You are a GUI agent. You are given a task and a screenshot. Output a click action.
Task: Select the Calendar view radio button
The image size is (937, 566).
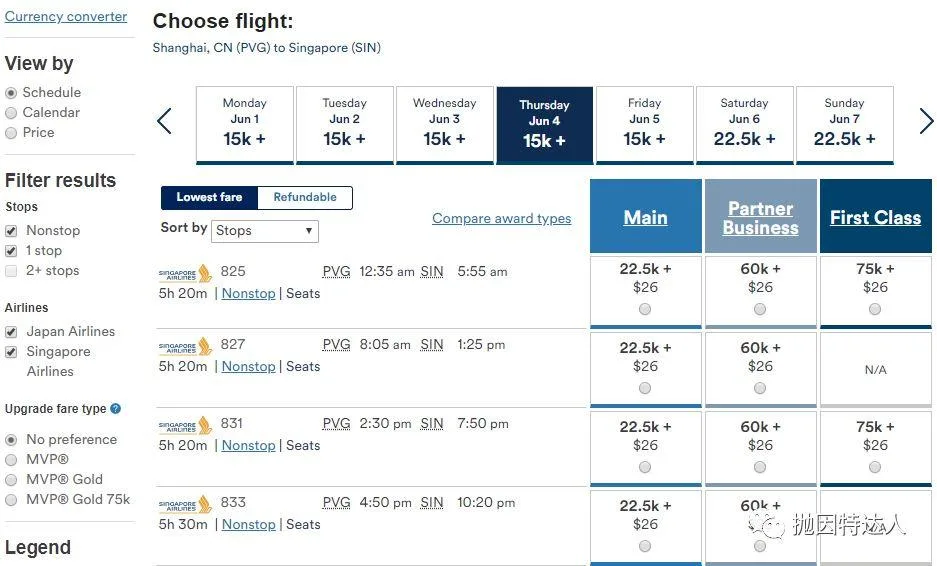click(x=11, y=113)
